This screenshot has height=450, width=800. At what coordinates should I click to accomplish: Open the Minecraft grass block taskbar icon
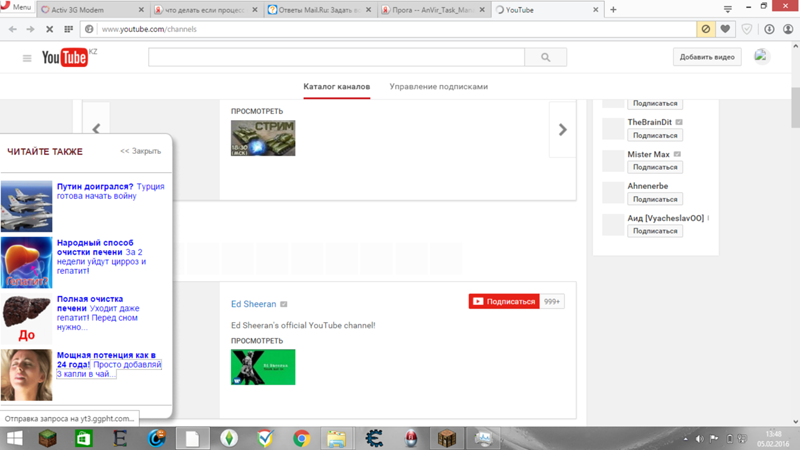click(47, 438)
